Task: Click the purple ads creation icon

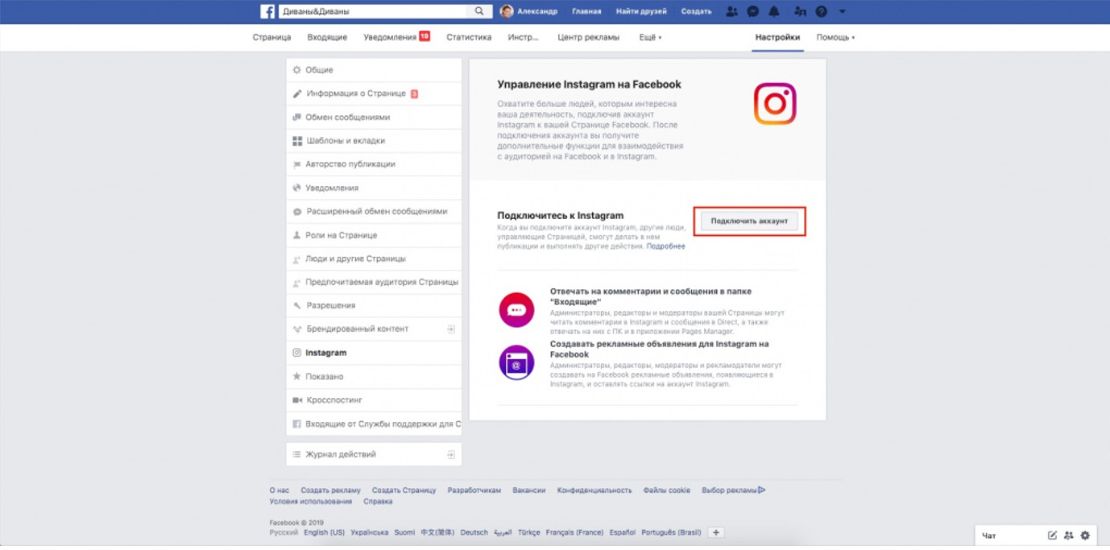Action: (x=516, y=362)
